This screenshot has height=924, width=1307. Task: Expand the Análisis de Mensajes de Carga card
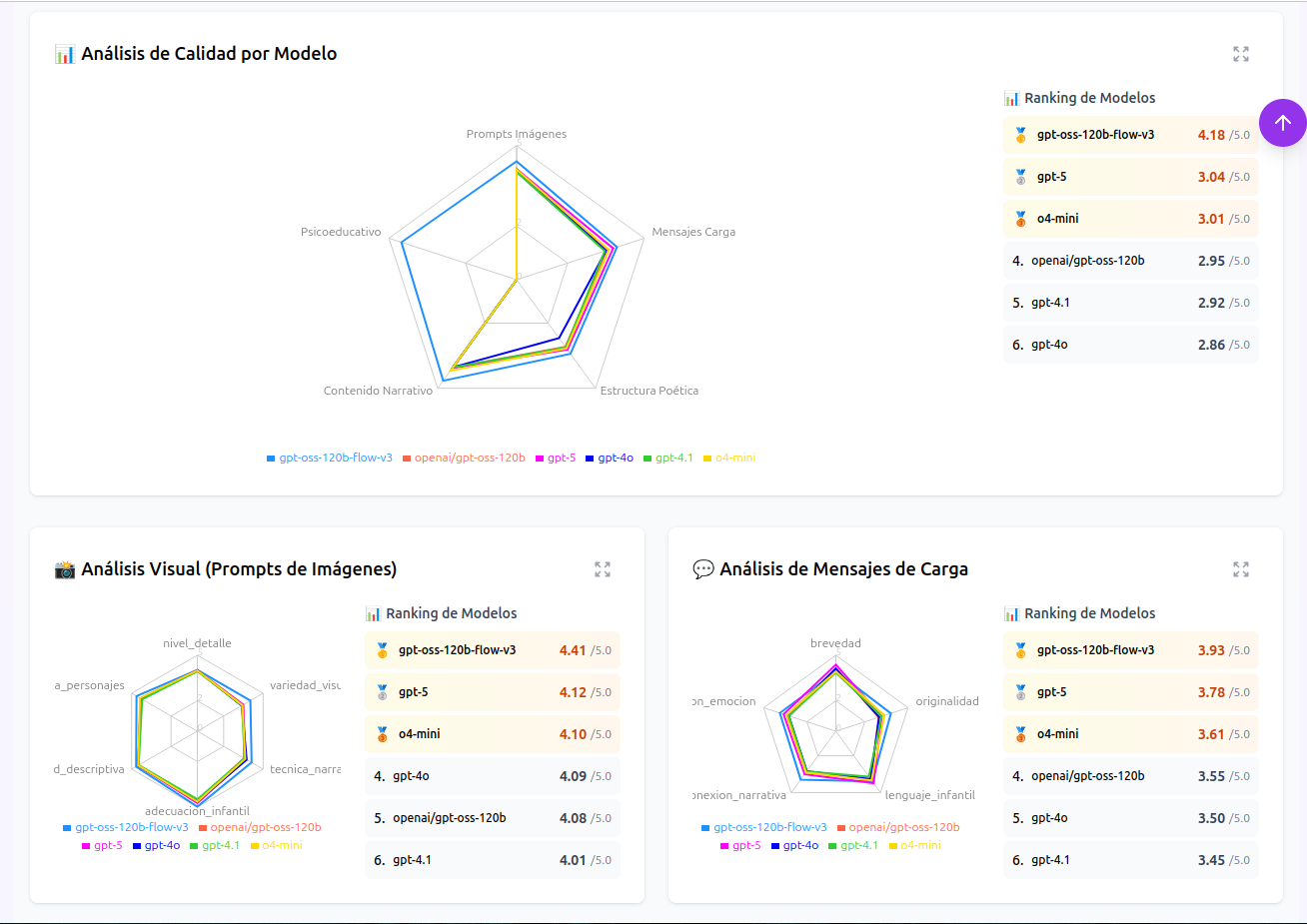click(1241, 569)
